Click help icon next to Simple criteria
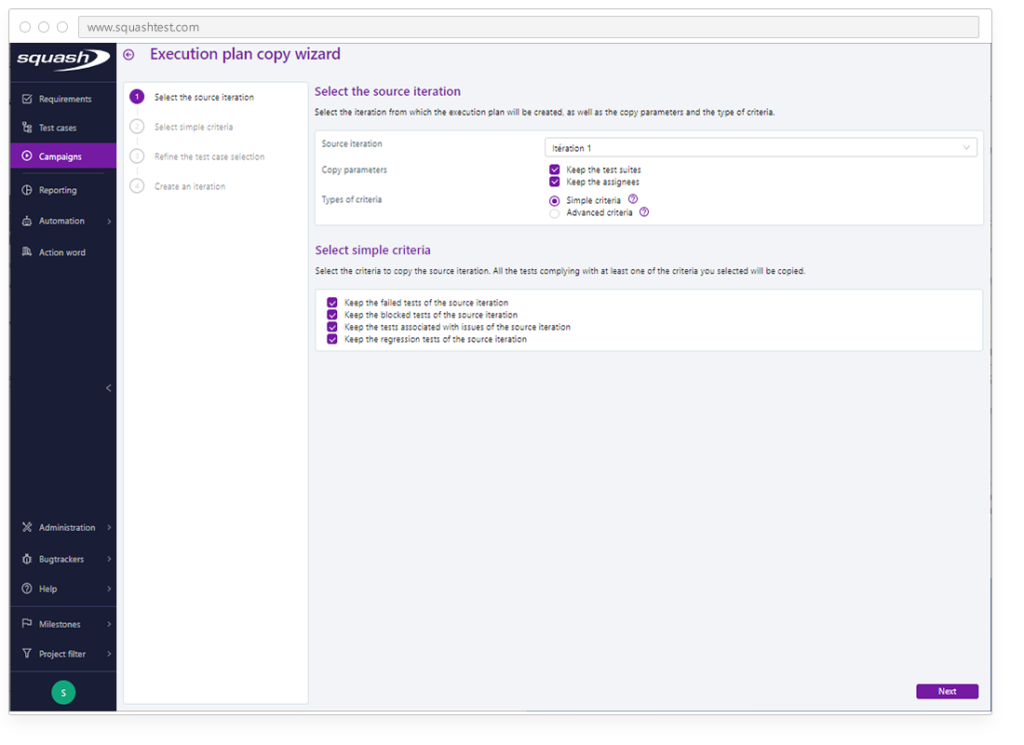 [x=633, y=199]
